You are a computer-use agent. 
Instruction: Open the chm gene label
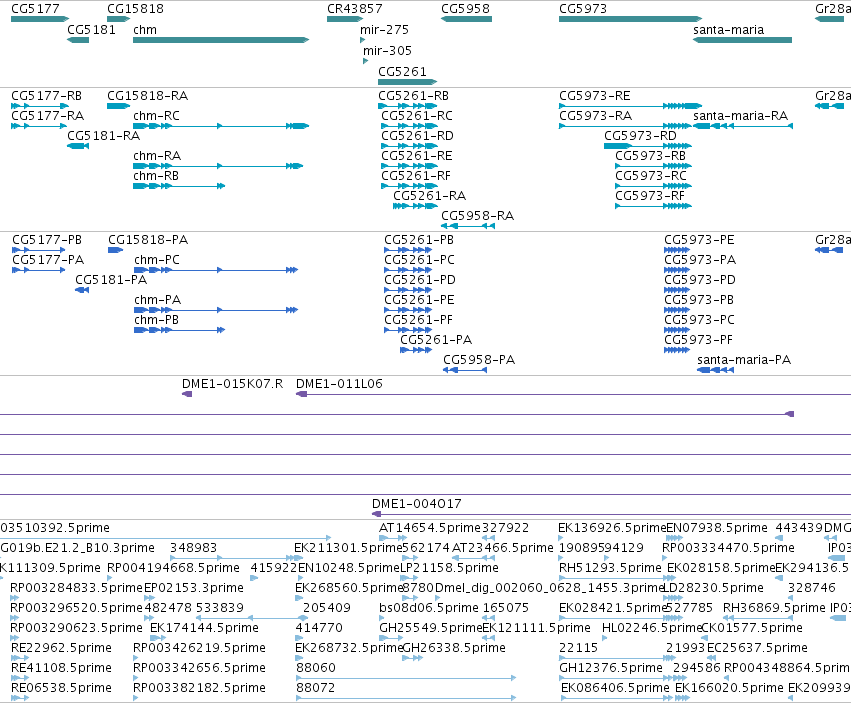145,30
